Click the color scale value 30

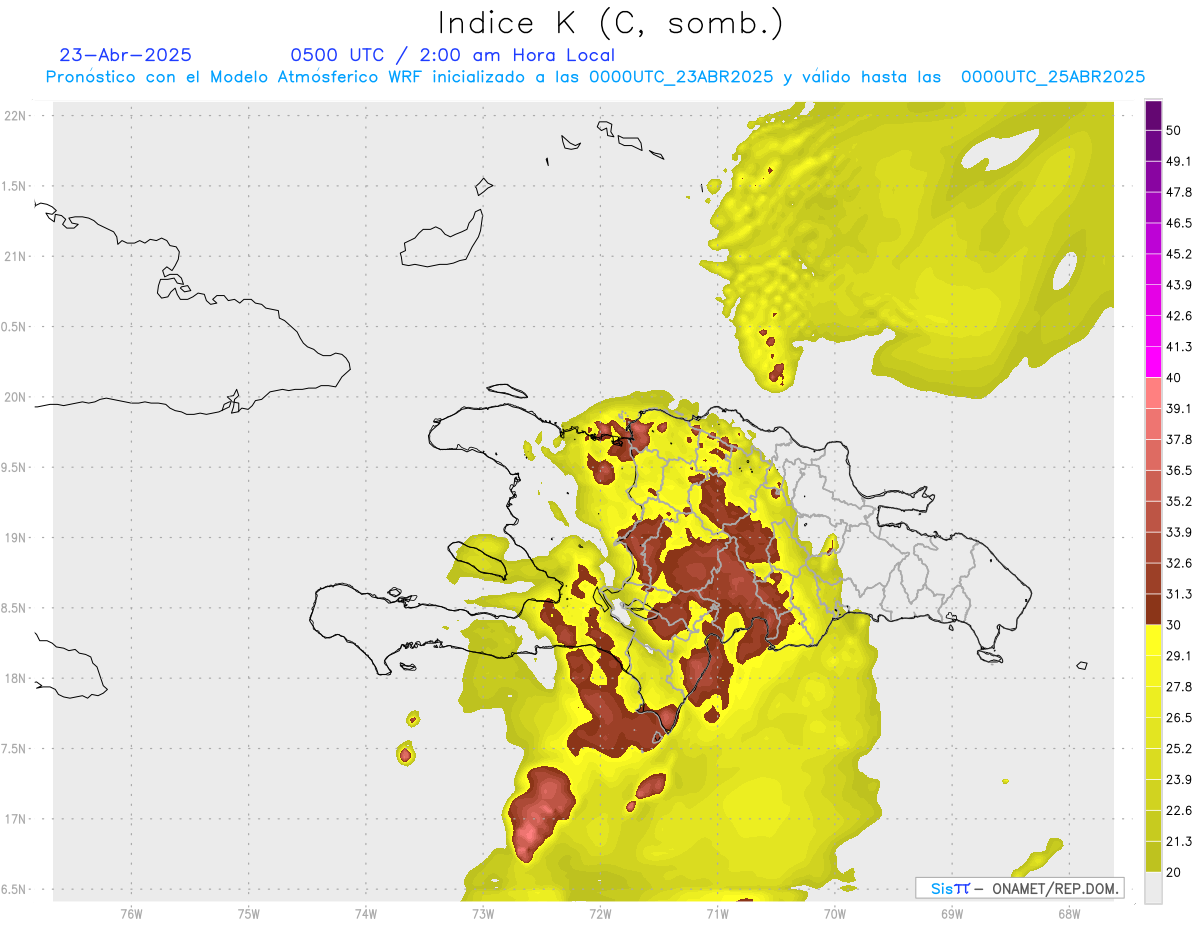[1175, 625]
